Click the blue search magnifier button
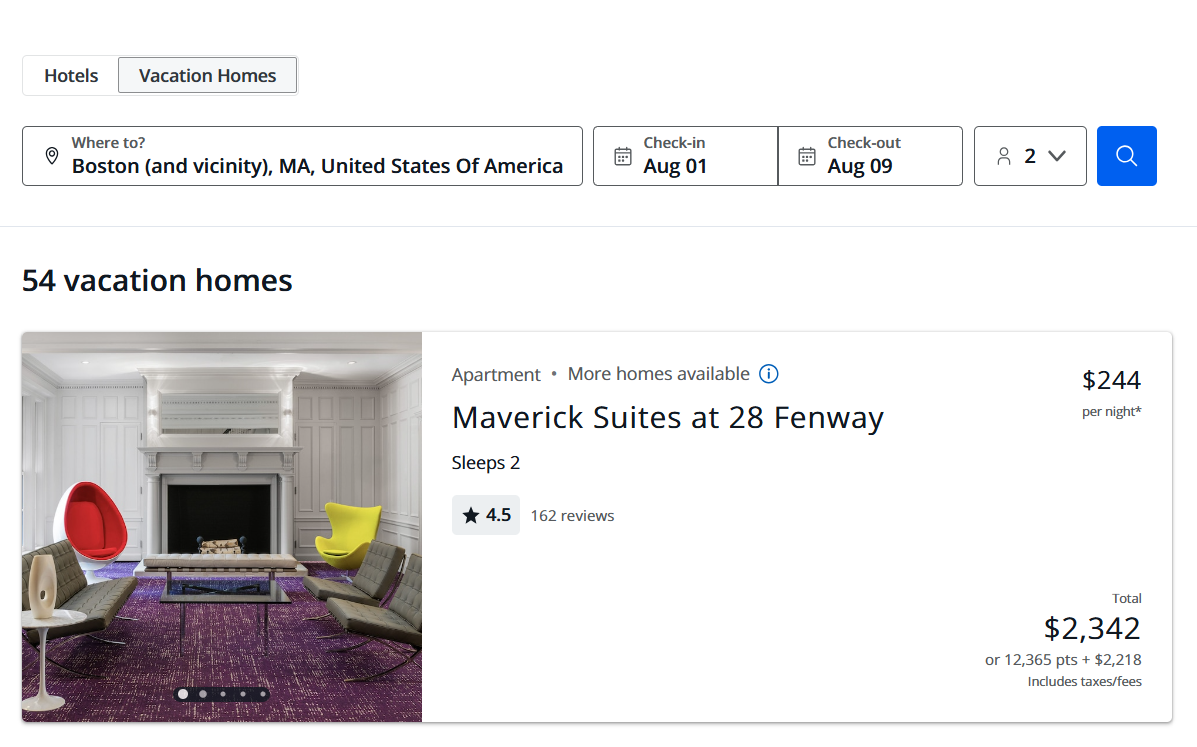Screen dimensions: 1197x747 1126,156
